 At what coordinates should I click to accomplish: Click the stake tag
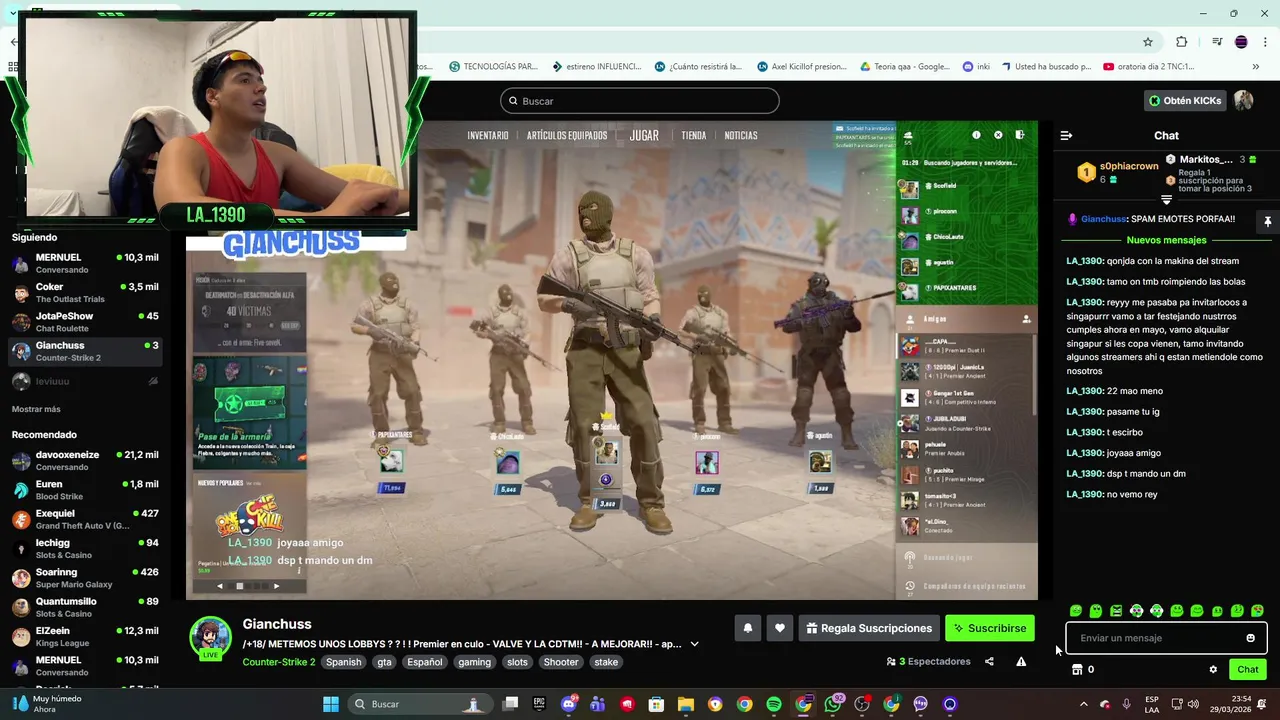606,662
